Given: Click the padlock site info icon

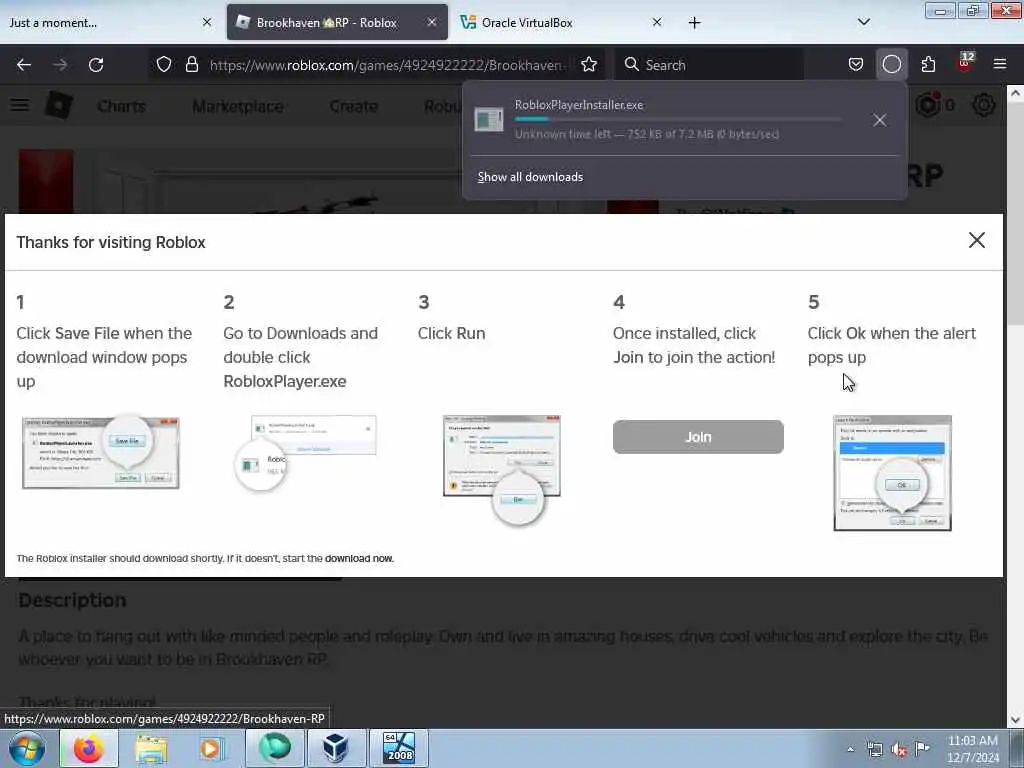Looking at the screenshot, I should coord(191,65).
